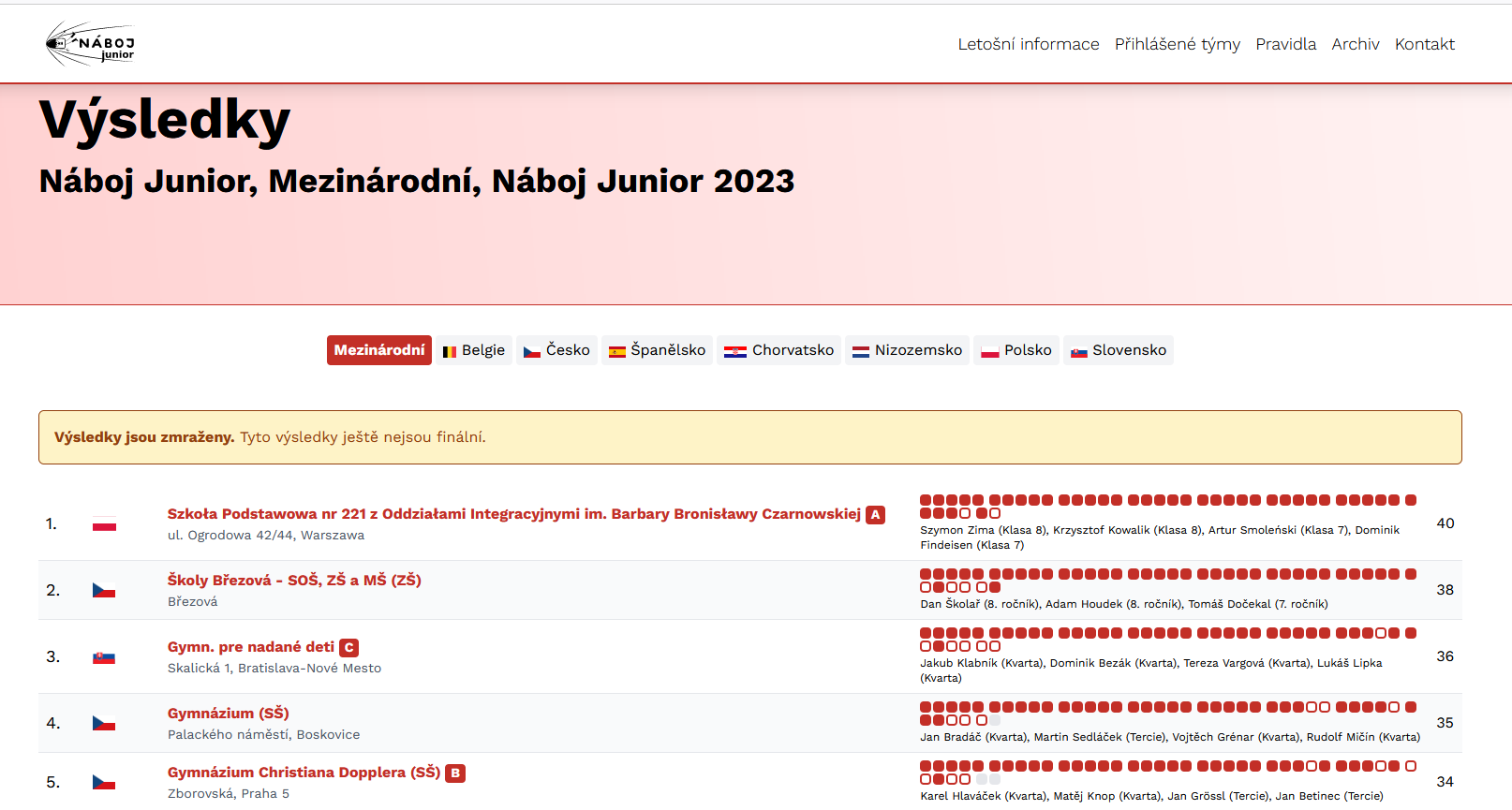Open Letošní informace menu item
The image size is (1512, 810).
point(1029,44)
